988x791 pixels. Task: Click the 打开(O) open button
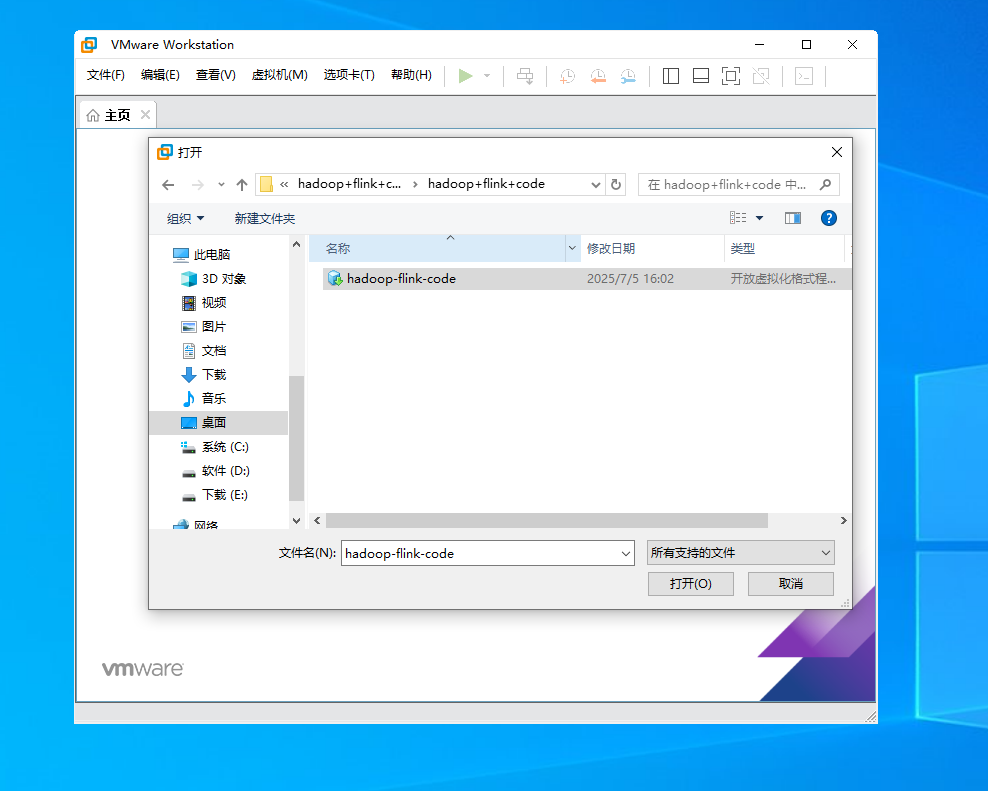coord(690,583)
